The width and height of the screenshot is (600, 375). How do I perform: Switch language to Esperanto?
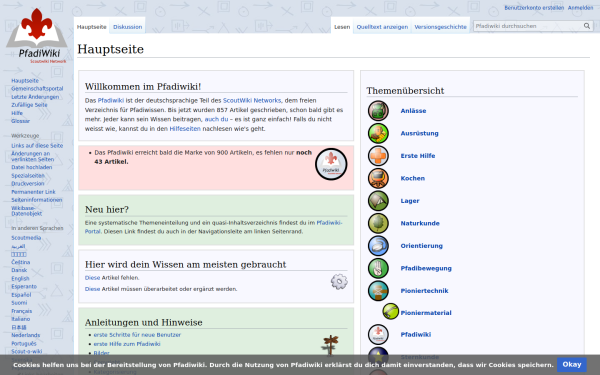click(x=24, y=287)
